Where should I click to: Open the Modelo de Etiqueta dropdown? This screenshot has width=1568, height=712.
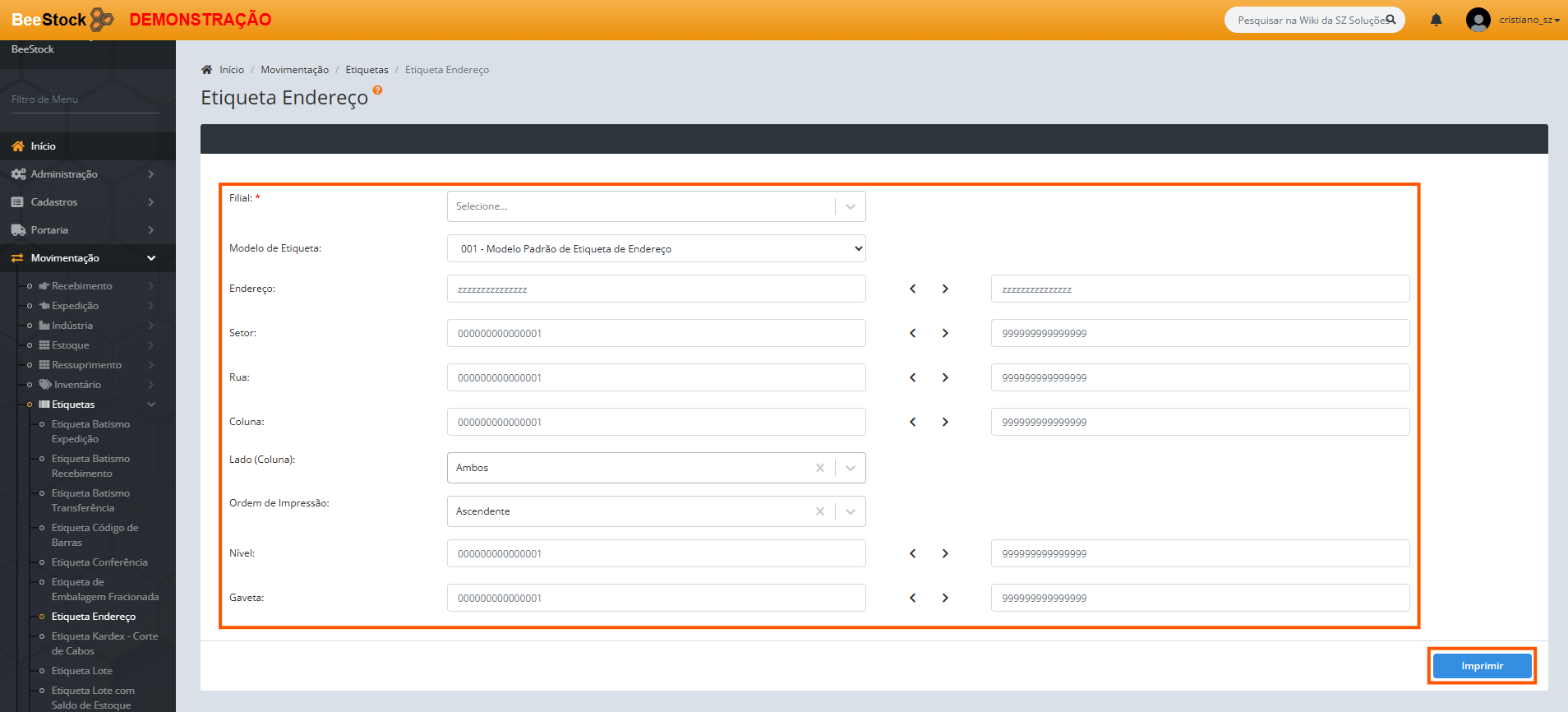656,249
